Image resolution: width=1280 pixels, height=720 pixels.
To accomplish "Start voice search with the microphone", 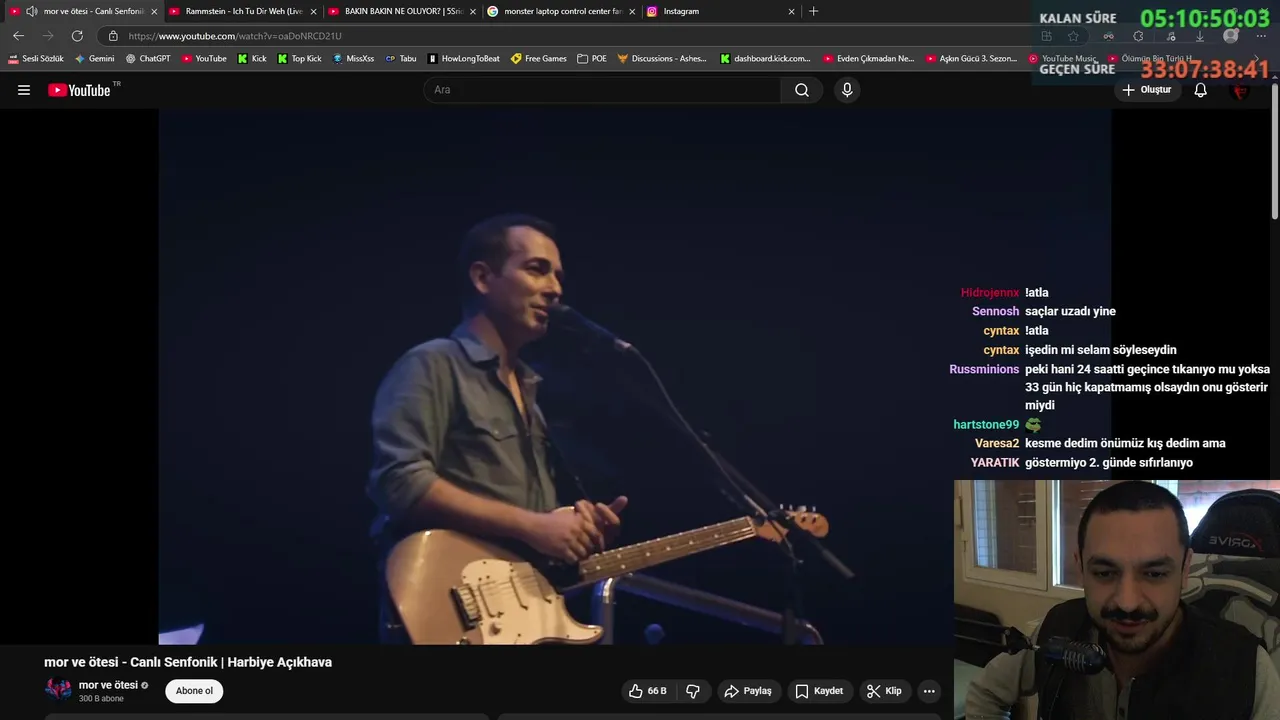I will pyautogui.click(x=847, y=90).
